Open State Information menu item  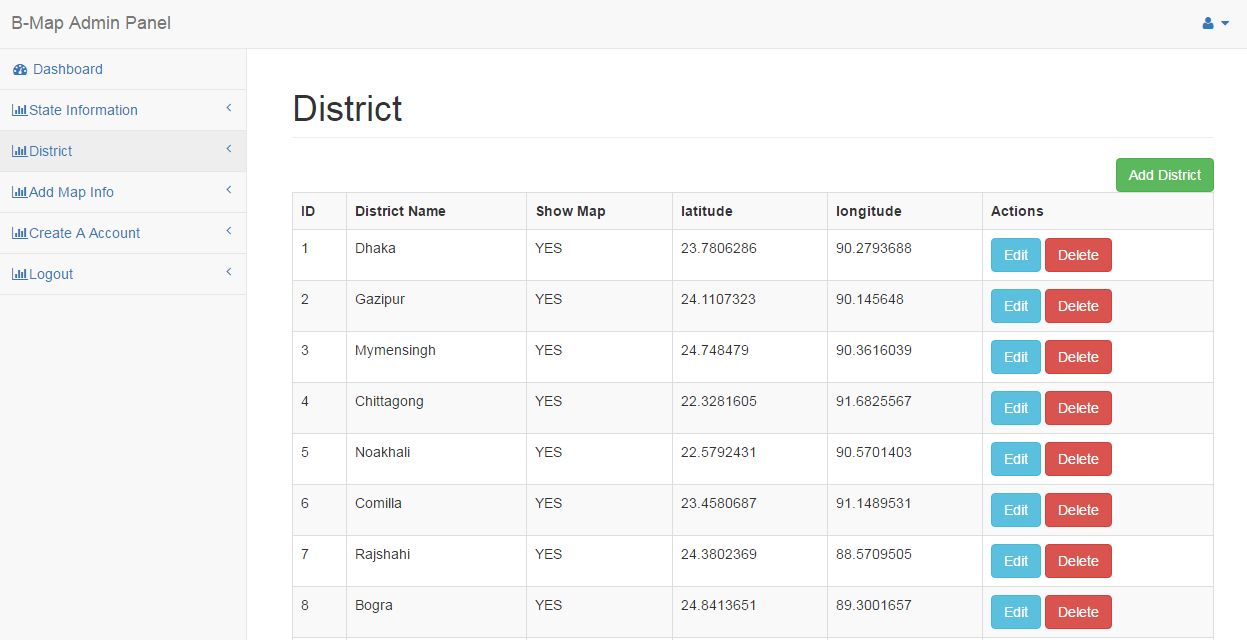123,110
